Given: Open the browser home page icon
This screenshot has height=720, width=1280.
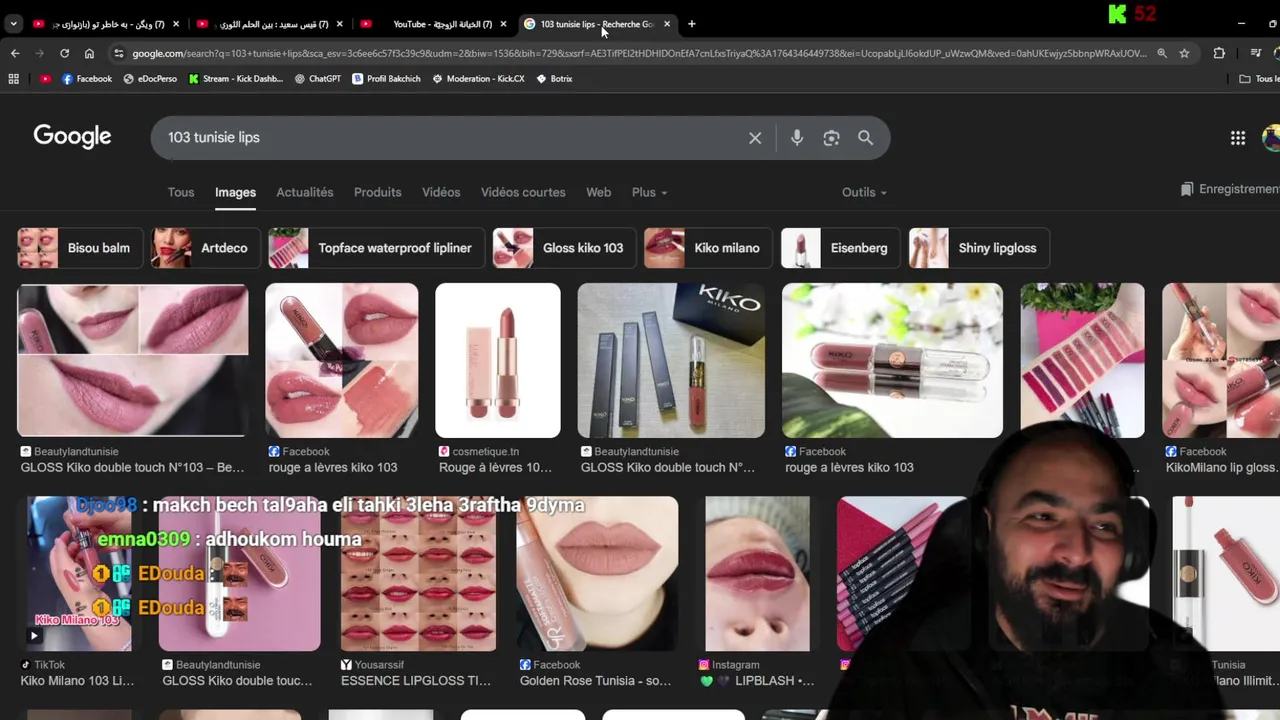Looking at the screenshot, I should click(89, 53).
